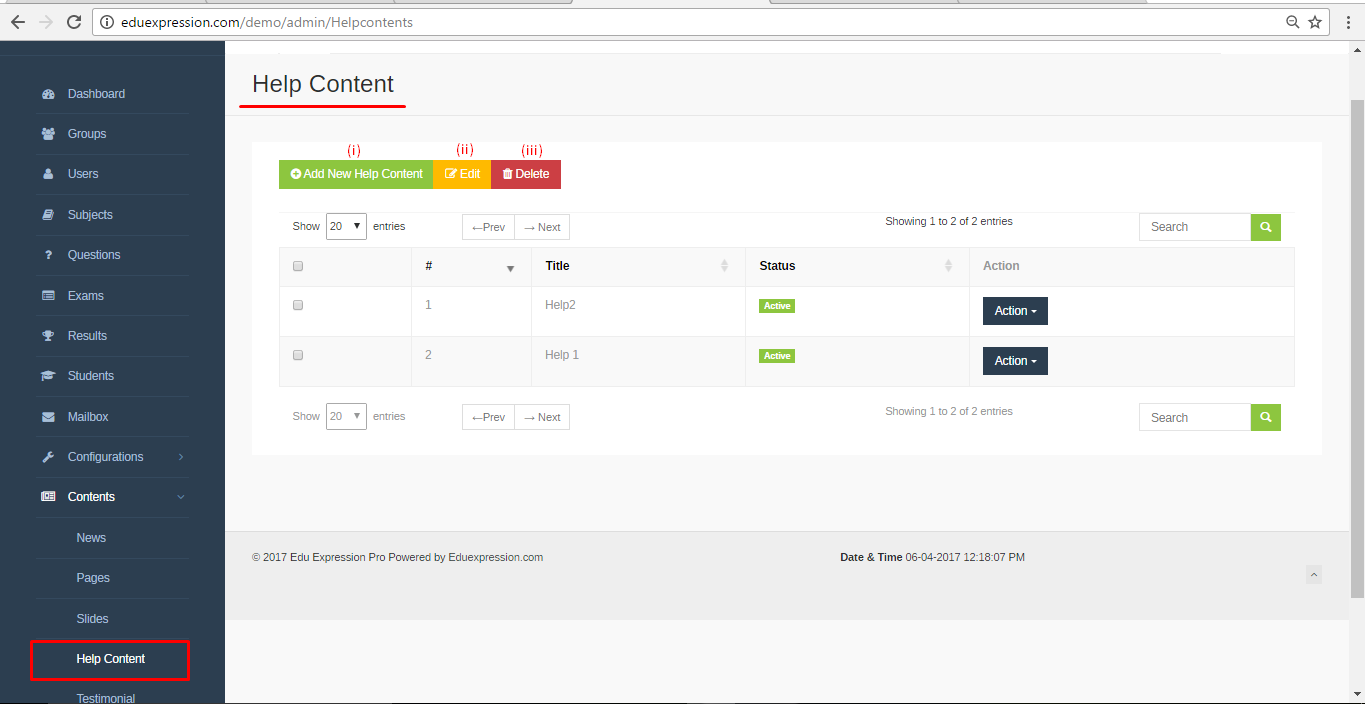
Task: Click the bottom green search magnifier button
Action: tap(1266, 417)
